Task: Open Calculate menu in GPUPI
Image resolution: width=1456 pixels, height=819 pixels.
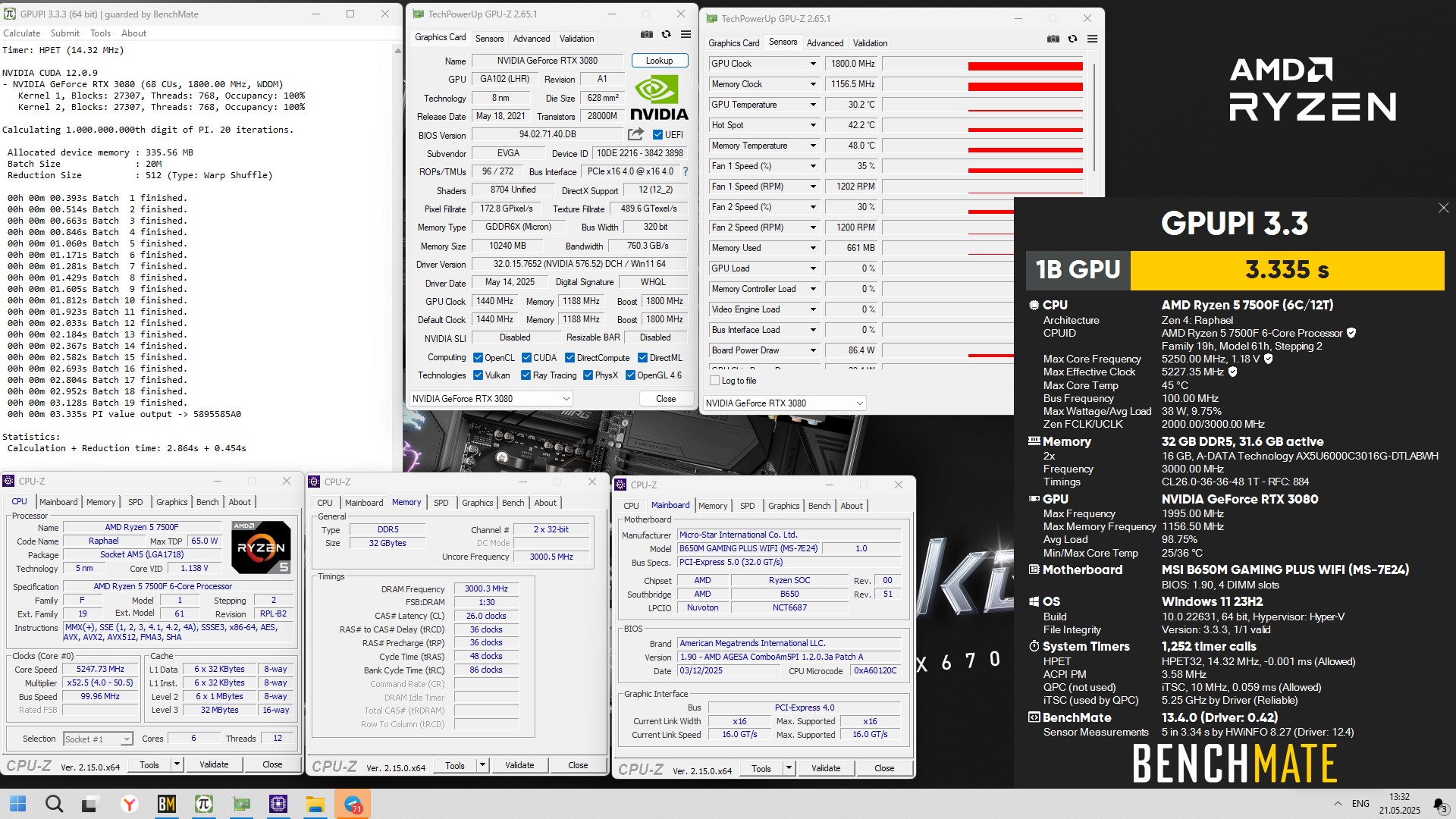Action: (x=21, y=33)
